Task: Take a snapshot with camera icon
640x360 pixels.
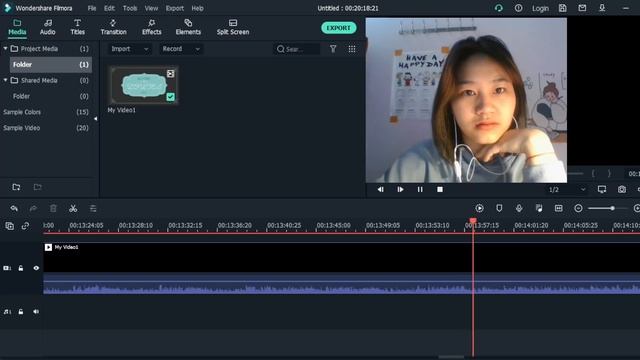Action: click(622, 189)
